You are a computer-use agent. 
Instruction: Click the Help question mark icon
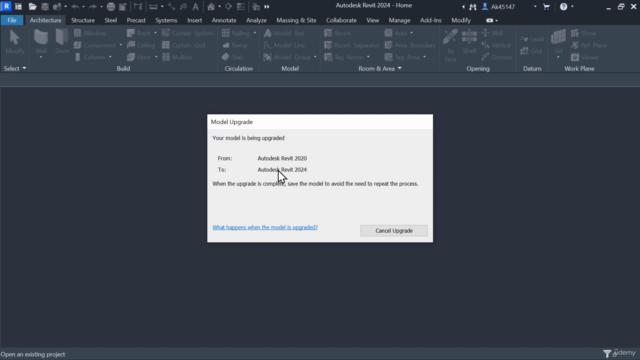(x=563, y=7)
